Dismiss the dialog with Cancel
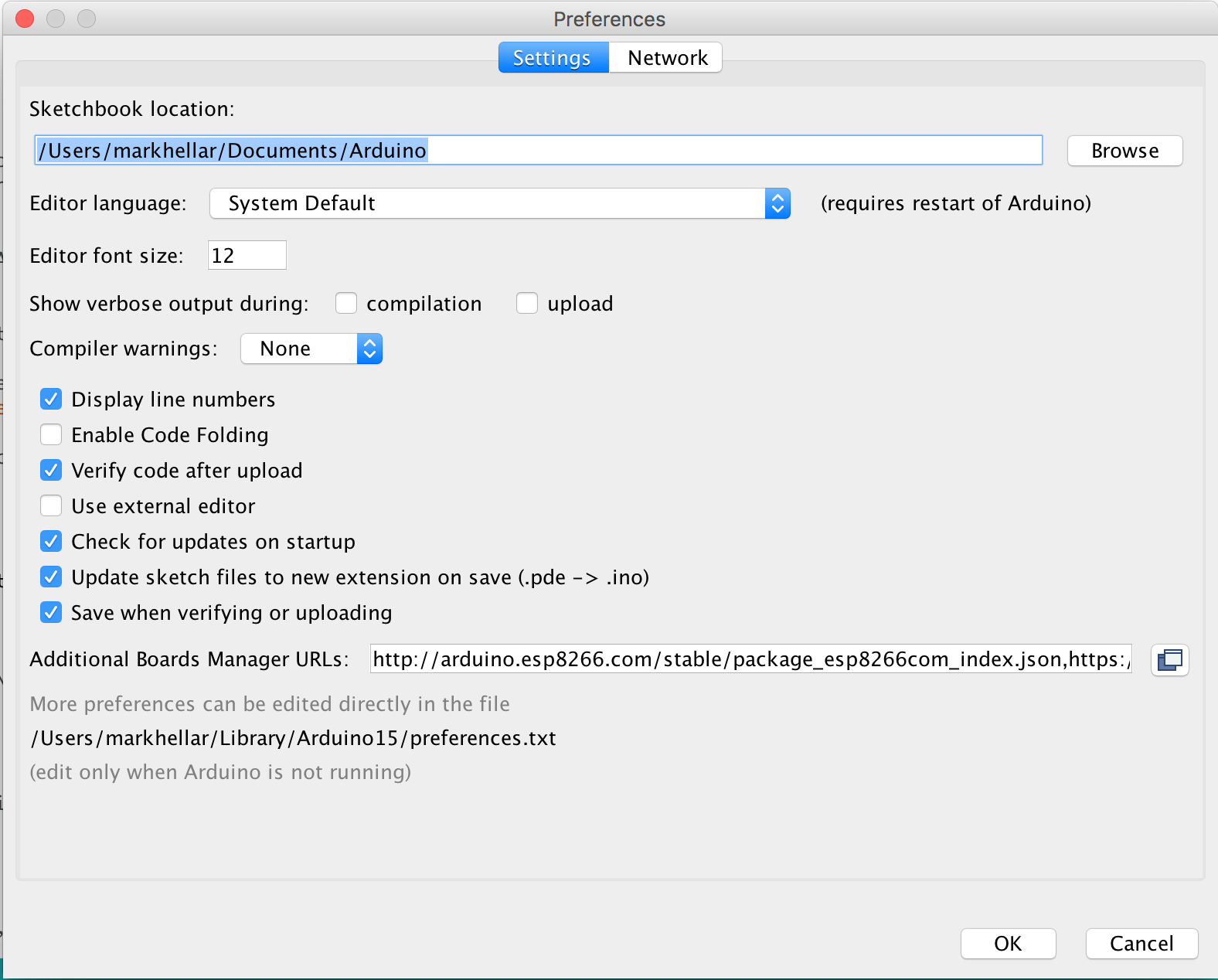 click(1141, 944)
